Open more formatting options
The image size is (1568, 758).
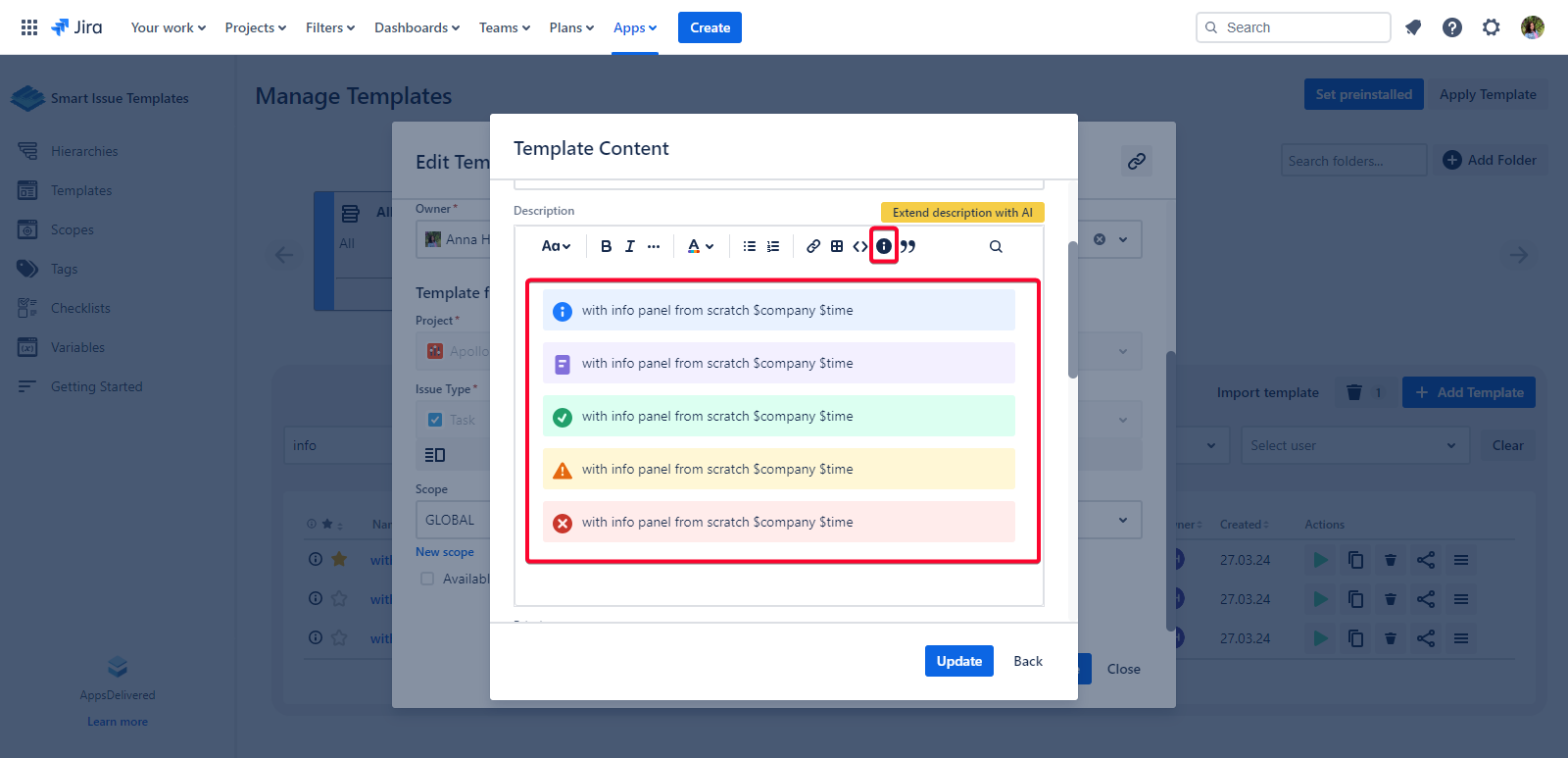coord(654,246)
